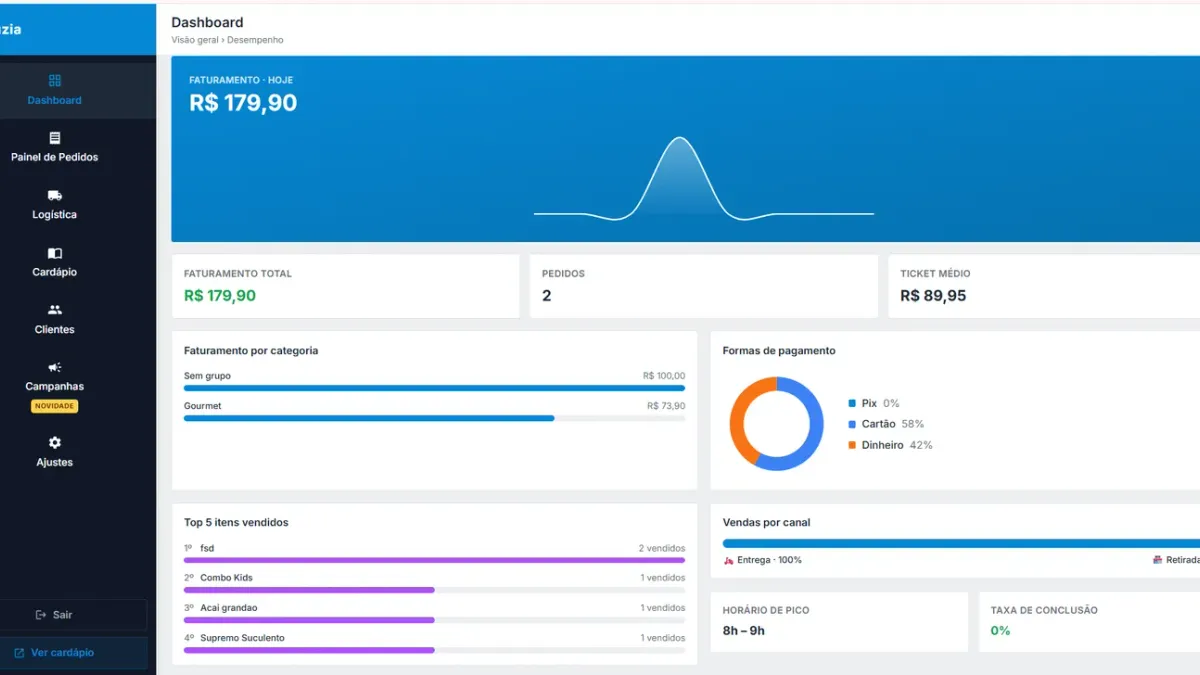1200x675 pixels.
Task: Click the payment methods donut chart
Action: point(776,424)
